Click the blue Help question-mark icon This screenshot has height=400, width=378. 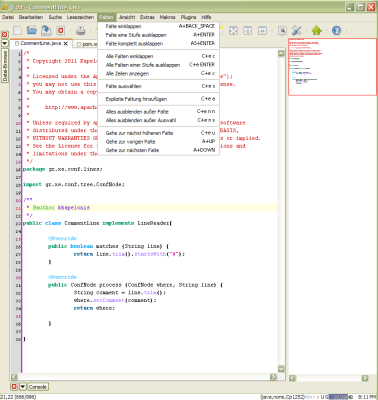tap(337, 31)
